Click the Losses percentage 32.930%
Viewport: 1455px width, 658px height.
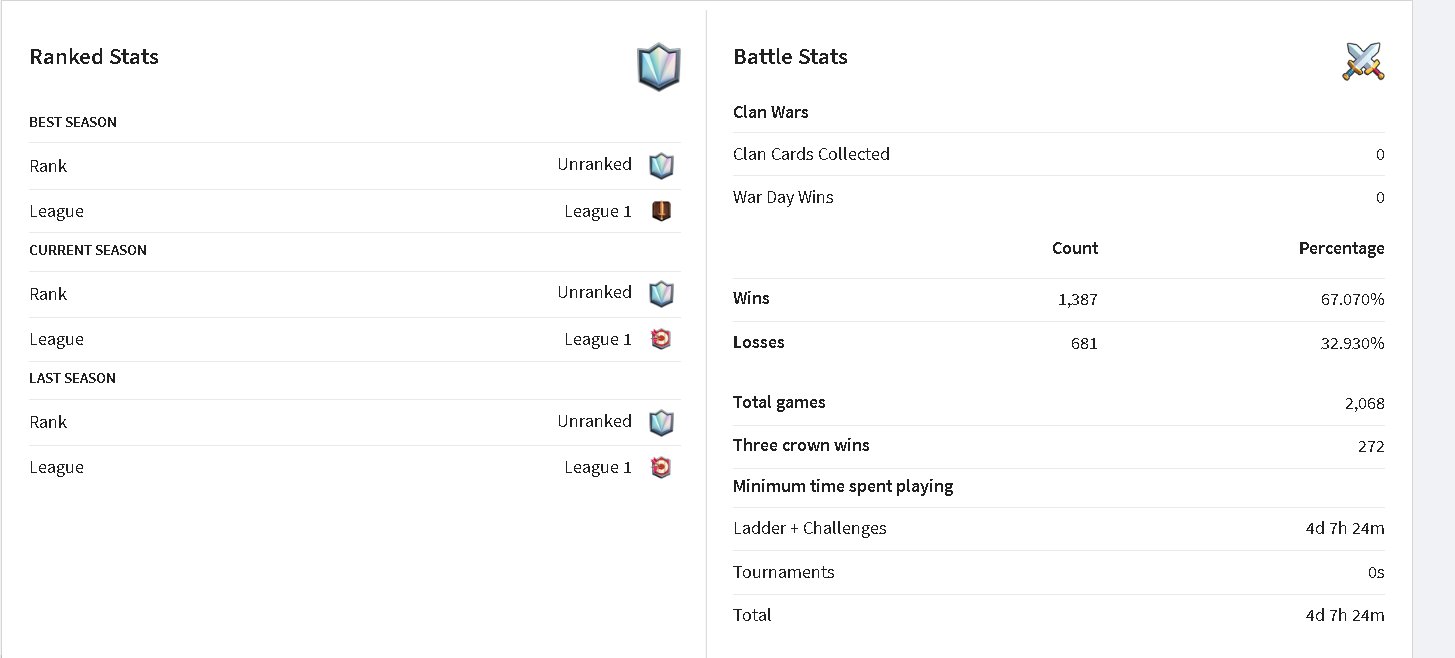pos(1353,343)
